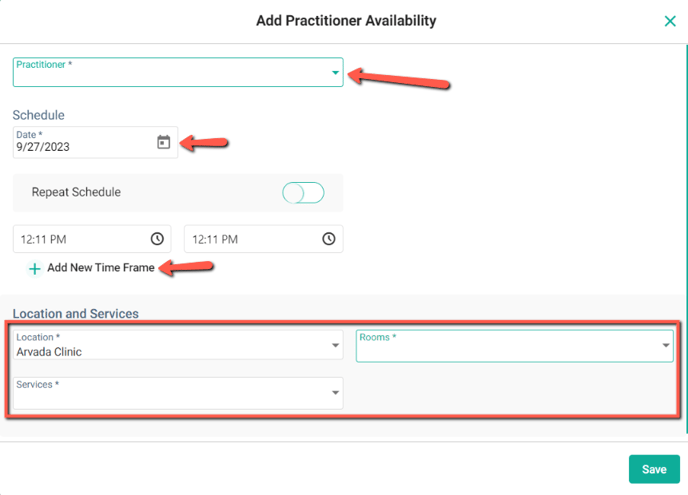The width and height of the screenshot is (688, 495).
Task: Expand the Practitioner dropdown arrow
Action: tap(335, 73)
